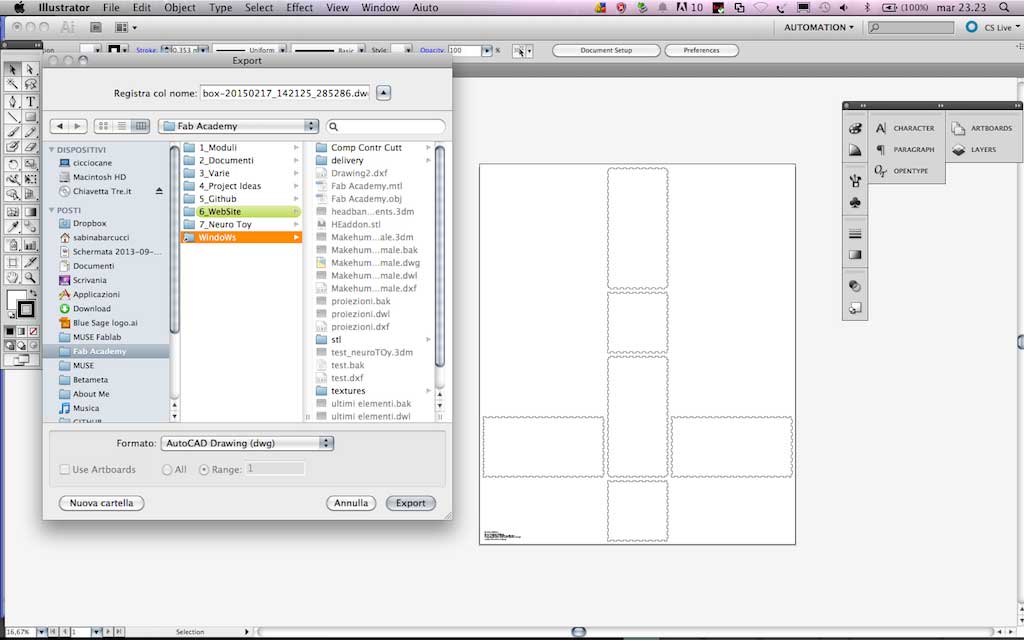Select the Lasso tool

tap(30, 84)
